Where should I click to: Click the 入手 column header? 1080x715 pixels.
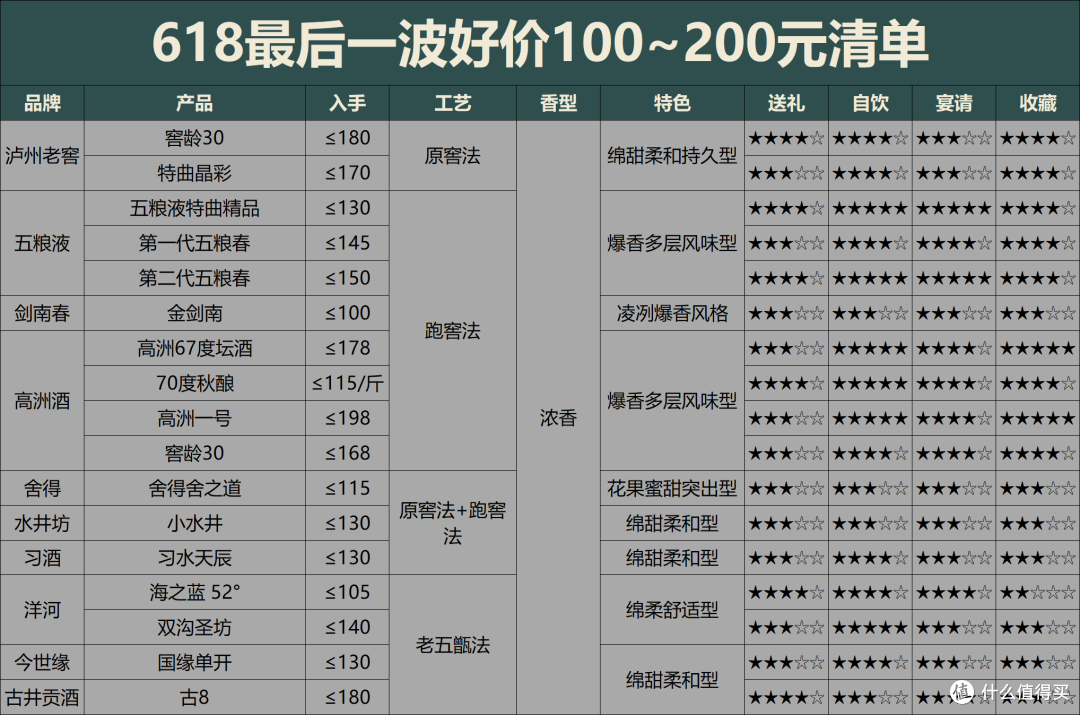click(348, 103)
